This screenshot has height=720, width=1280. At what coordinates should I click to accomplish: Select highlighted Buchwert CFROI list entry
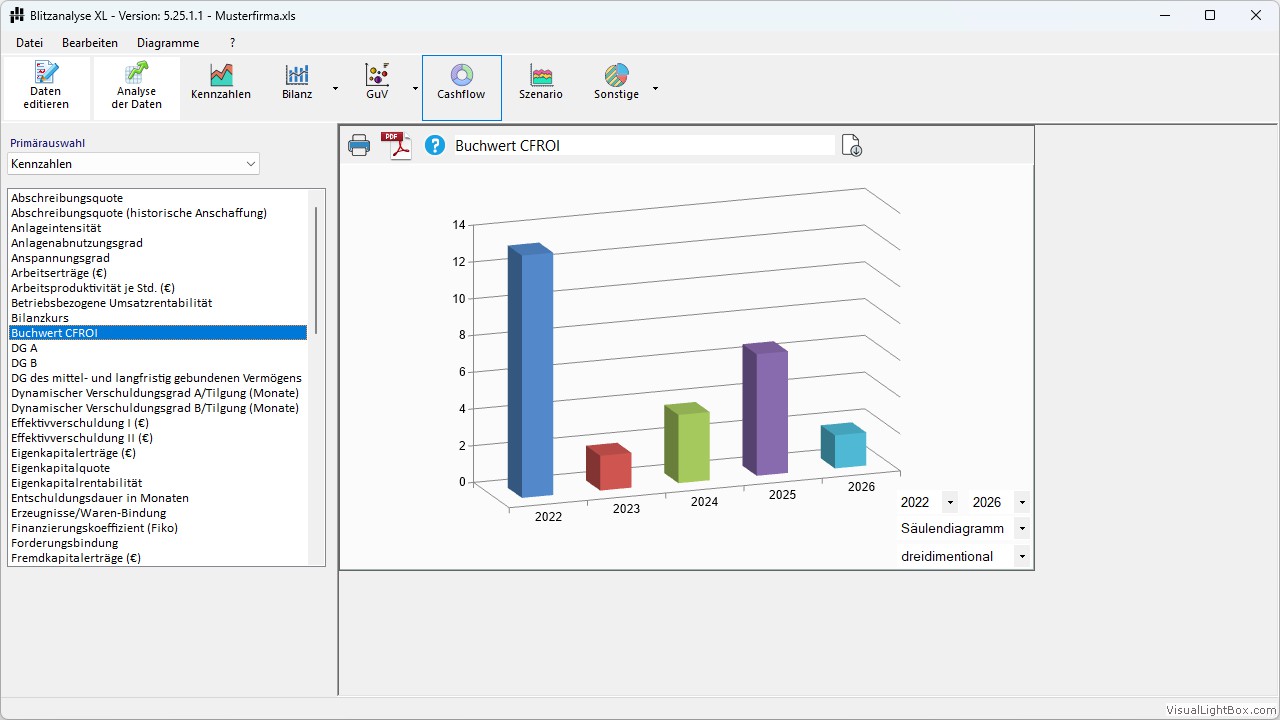pos(158,333)
